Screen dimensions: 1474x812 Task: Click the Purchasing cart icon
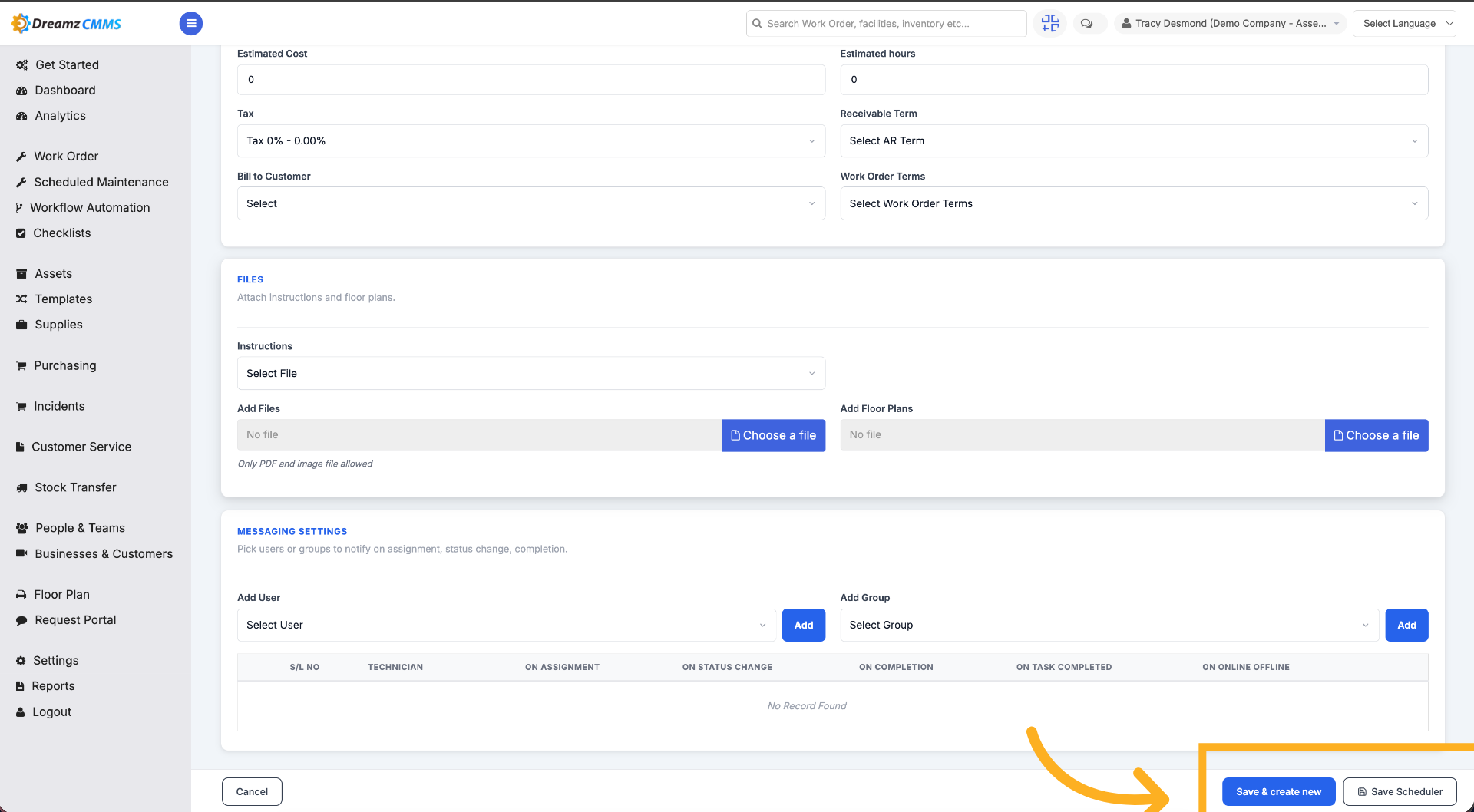21,366
